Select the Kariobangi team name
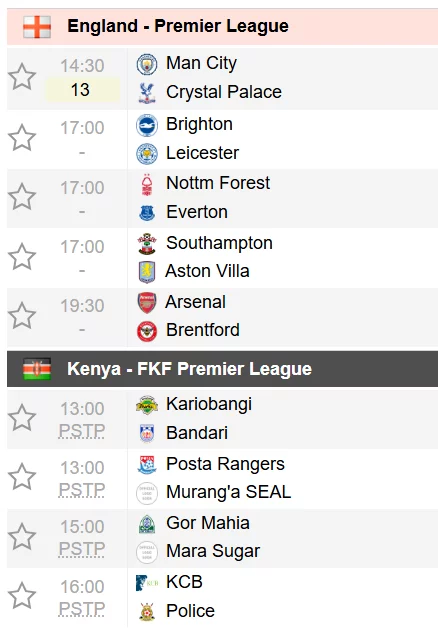Viewport: 438px width, 628px height. coord(209,404)
